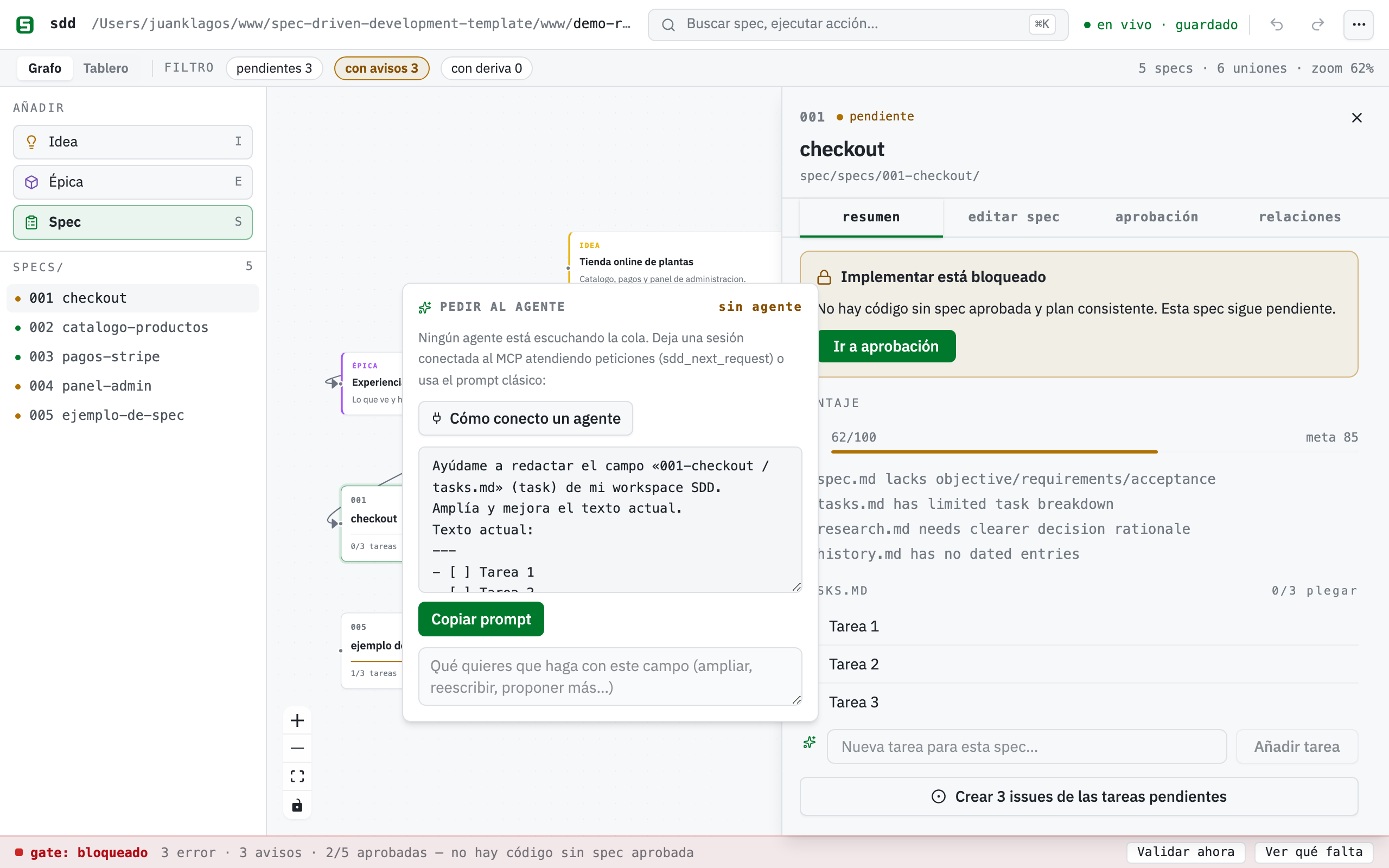Click the plug icon beside Cómo conecto
Viewport: 1389px width, 868px height.
(437, 418)
